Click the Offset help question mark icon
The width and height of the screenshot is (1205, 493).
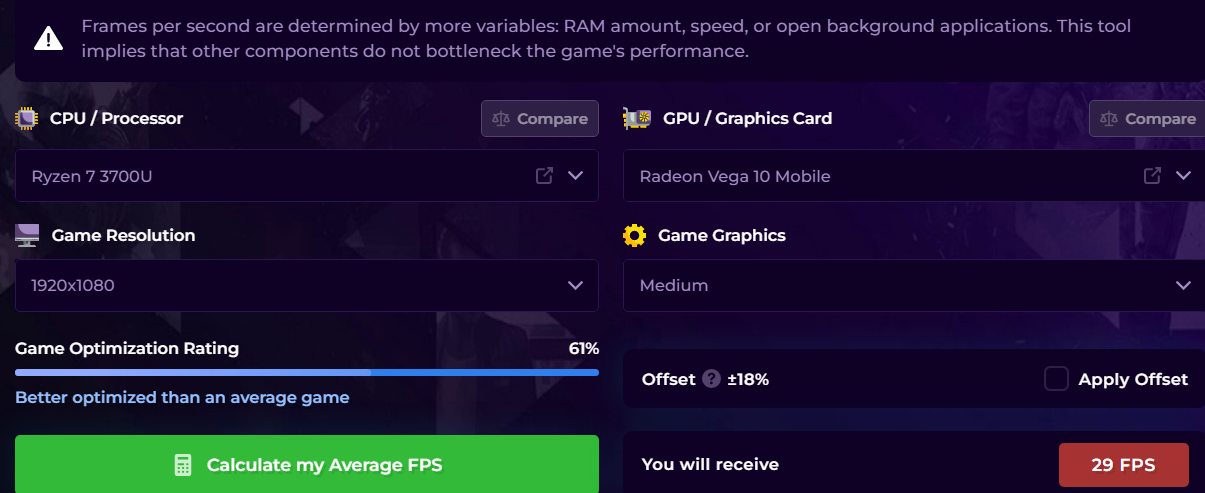(x=711, y=379)
